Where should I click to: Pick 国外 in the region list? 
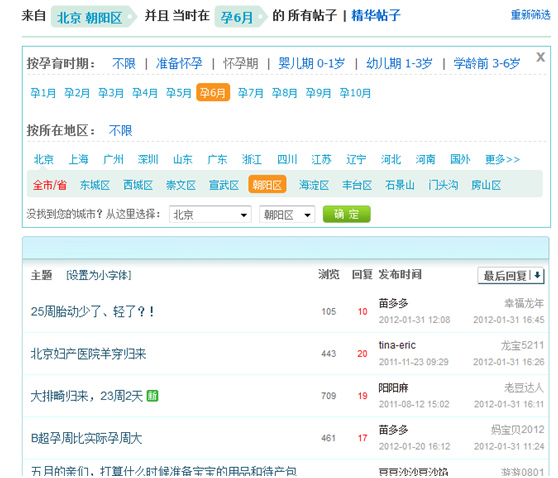pyautogui.click(x=460, y=159)
